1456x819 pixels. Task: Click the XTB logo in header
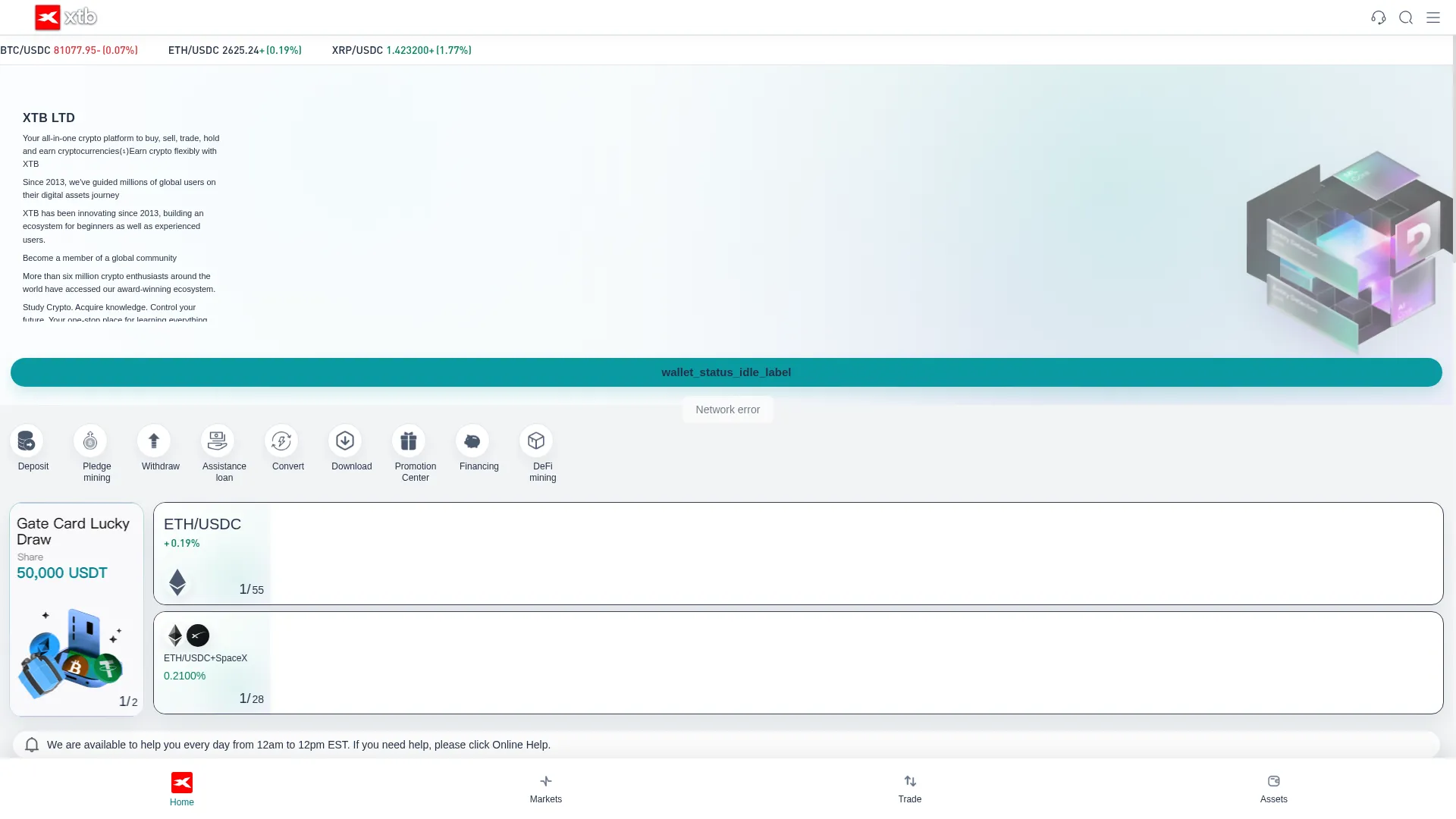coord(66,17)
